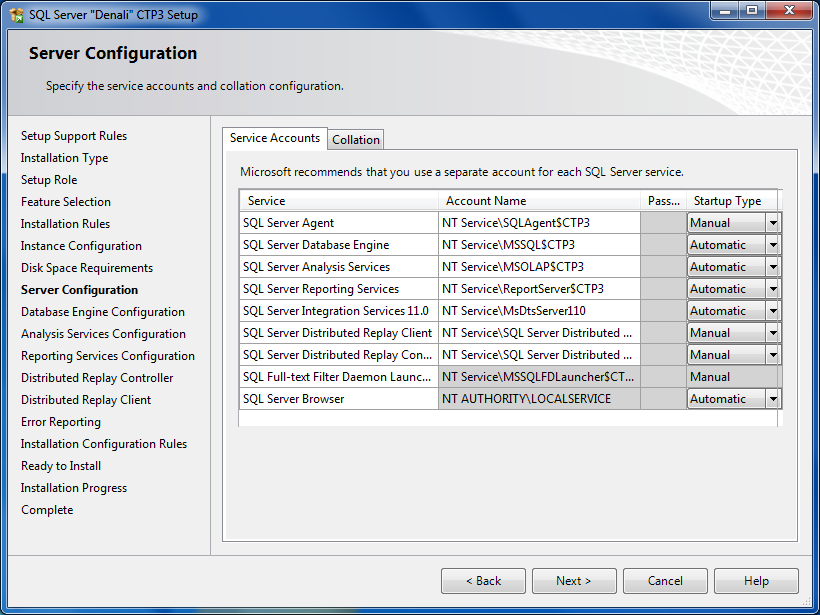The width and height of the screenshot is (820, 615).
Task: Cancel the setup wizard
Action: [x=665, y=581]
